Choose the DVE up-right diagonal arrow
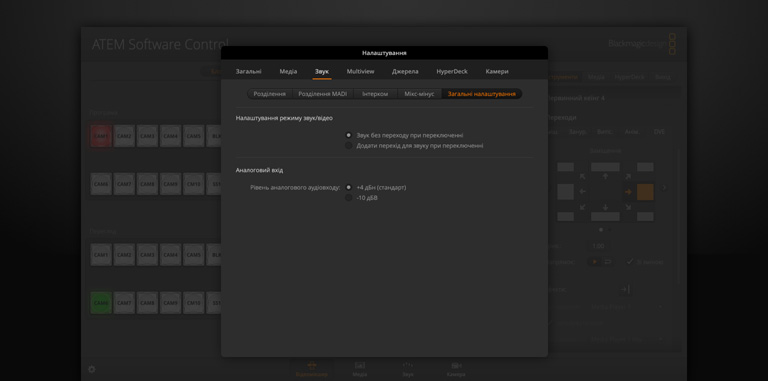 (x=628, y=177)
